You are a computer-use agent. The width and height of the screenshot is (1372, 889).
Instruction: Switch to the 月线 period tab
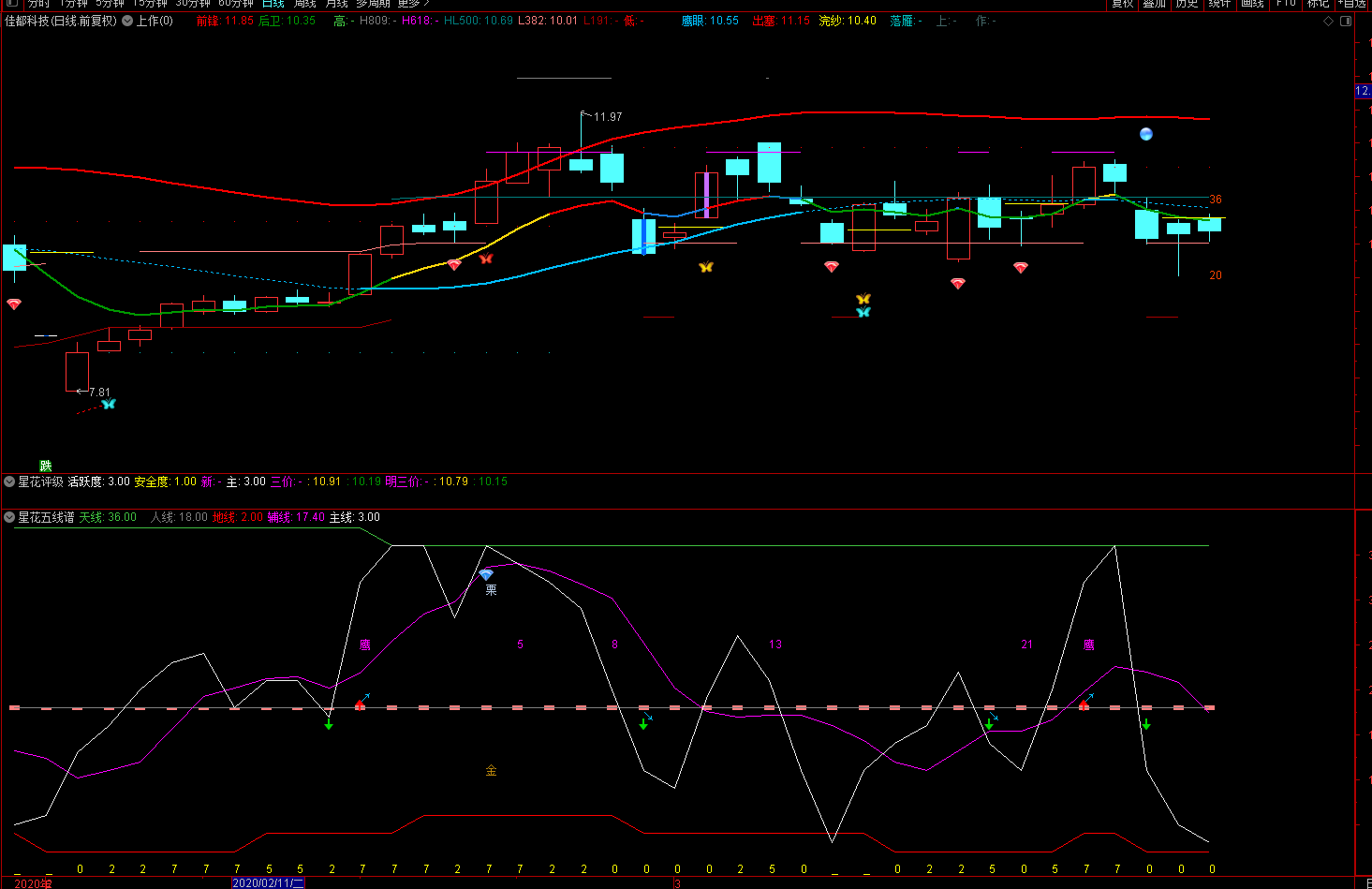point(336,4)
